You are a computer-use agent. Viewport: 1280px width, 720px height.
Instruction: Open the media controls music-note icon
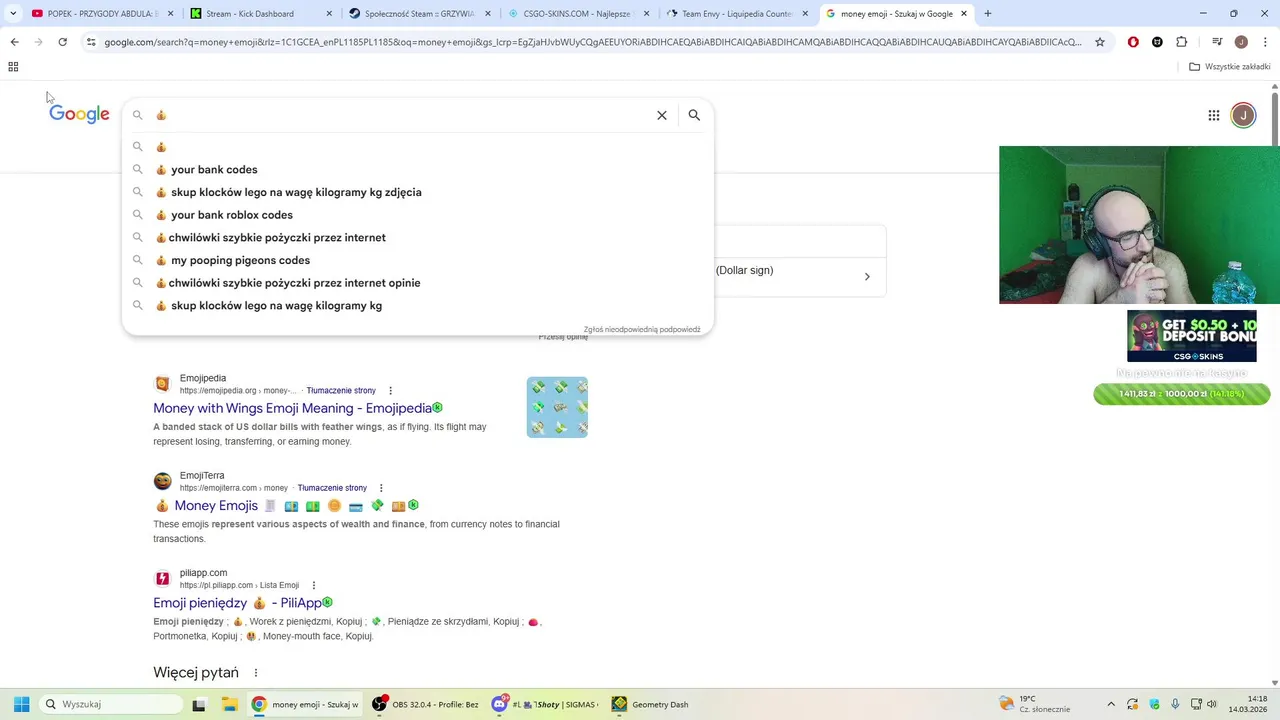(1217, 42)
